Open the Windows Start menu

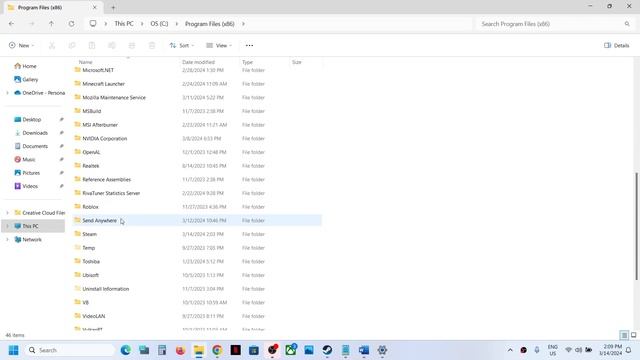[13, 350]
